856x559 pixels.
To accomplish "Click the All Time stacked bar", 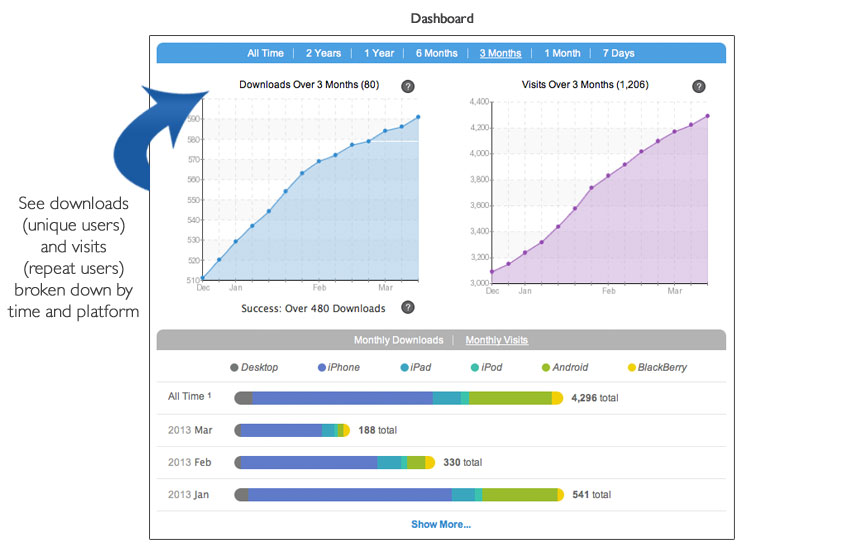I will pos(398,398).
